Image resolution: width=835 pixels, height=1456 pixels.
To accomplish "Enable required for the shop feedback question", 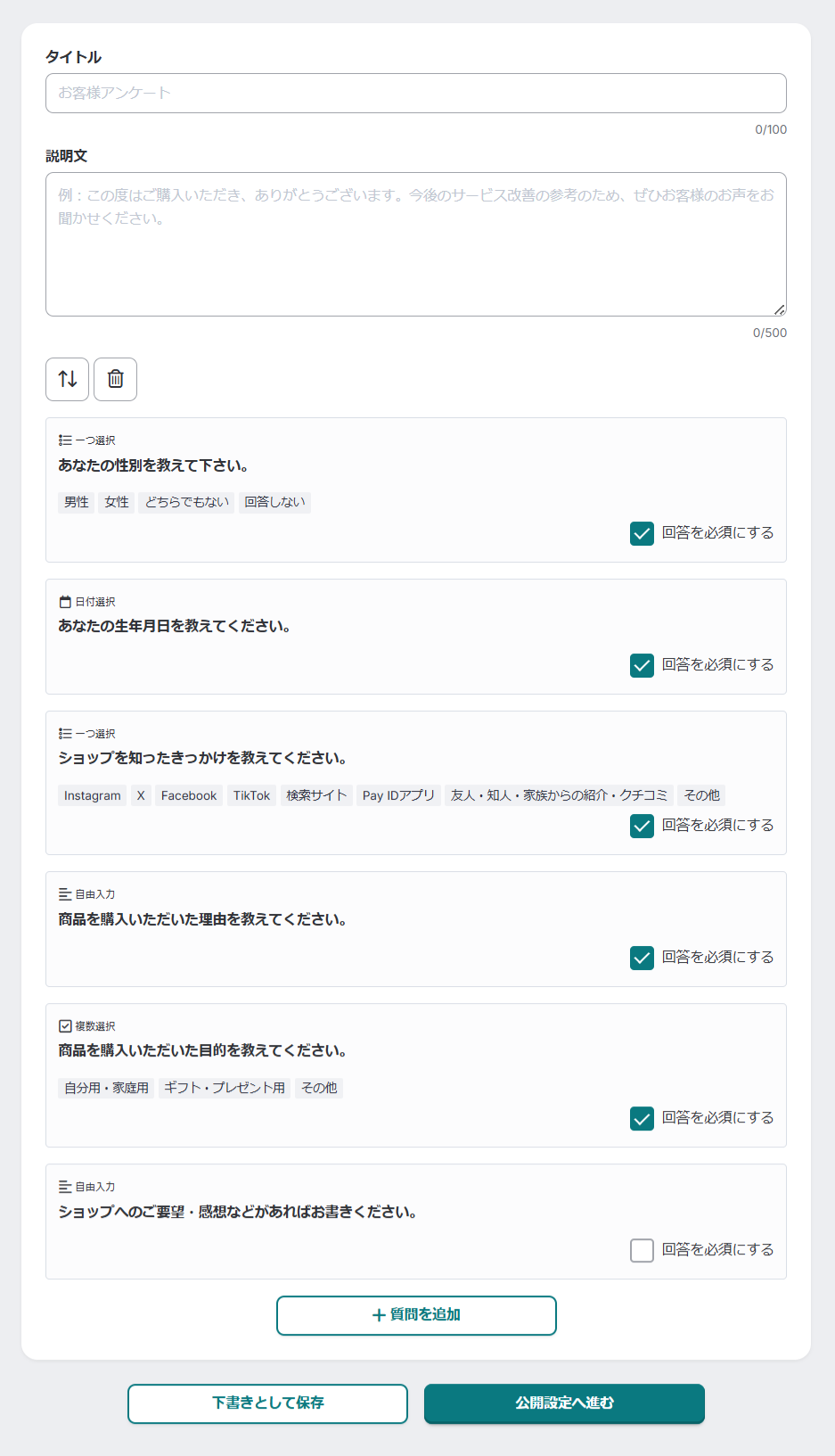I will (642, 1250).
